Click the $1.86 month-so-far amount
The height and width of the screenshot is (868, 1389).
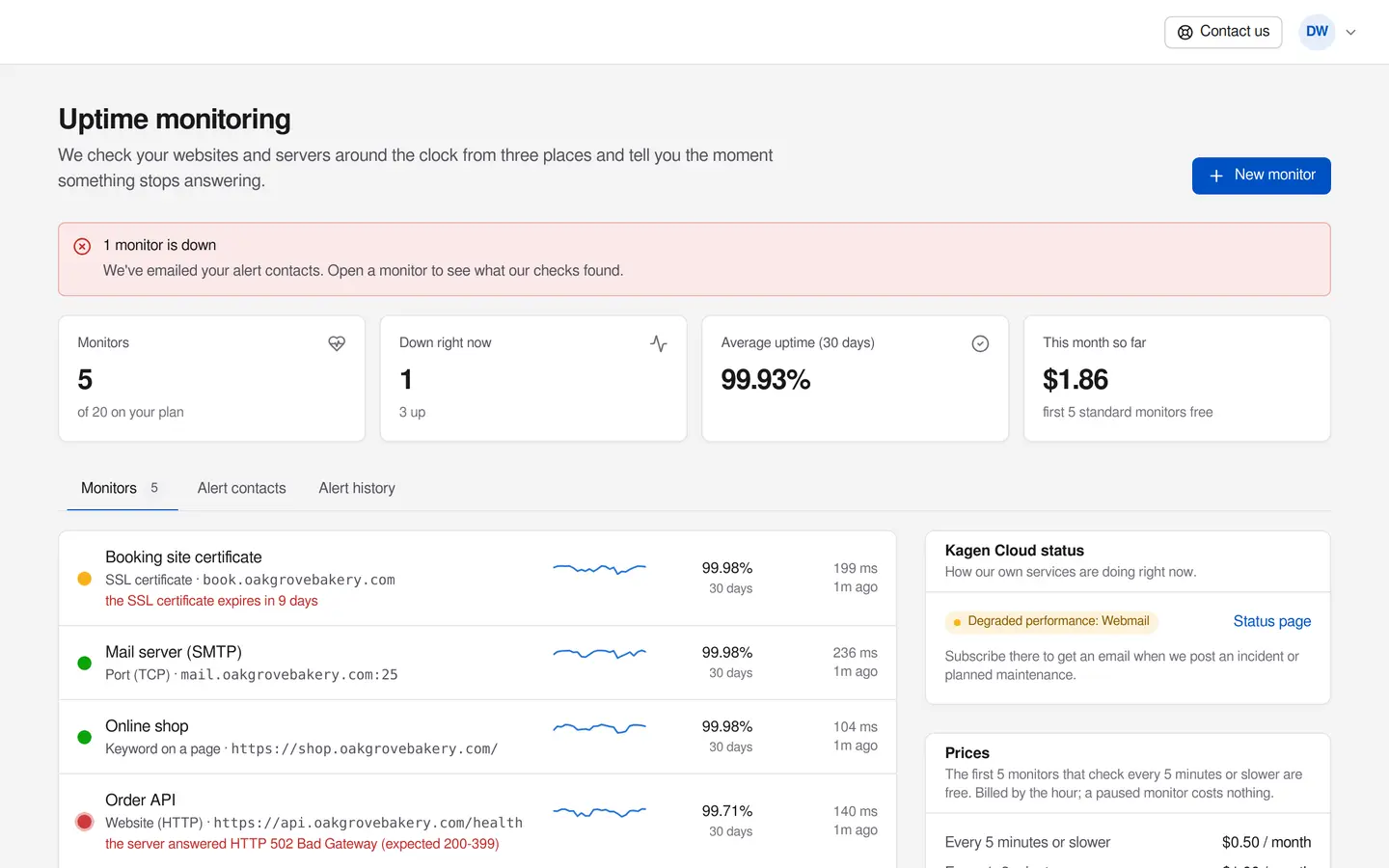tap(1076, 380)
